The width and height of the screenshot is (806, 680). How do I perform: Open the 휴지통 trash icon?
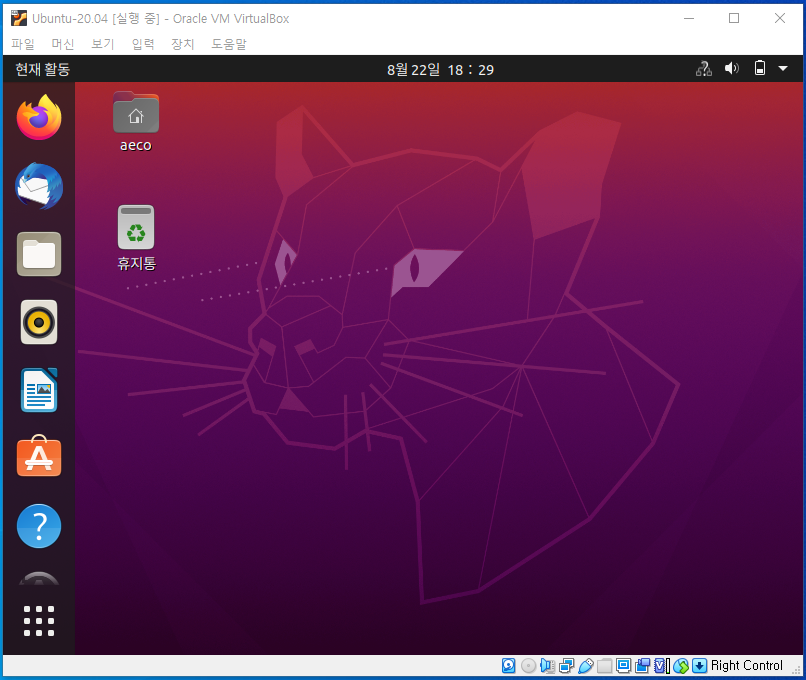136,238
